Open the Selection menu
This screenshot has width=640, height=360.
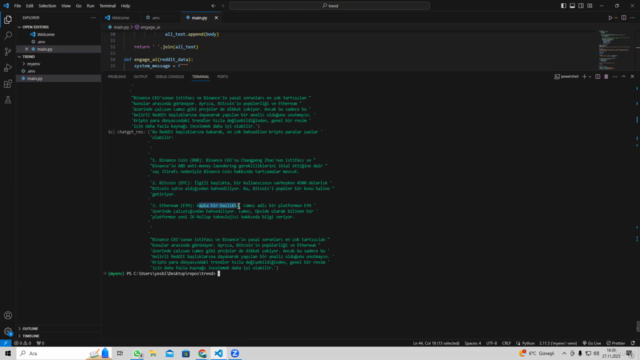pos(47,6)
